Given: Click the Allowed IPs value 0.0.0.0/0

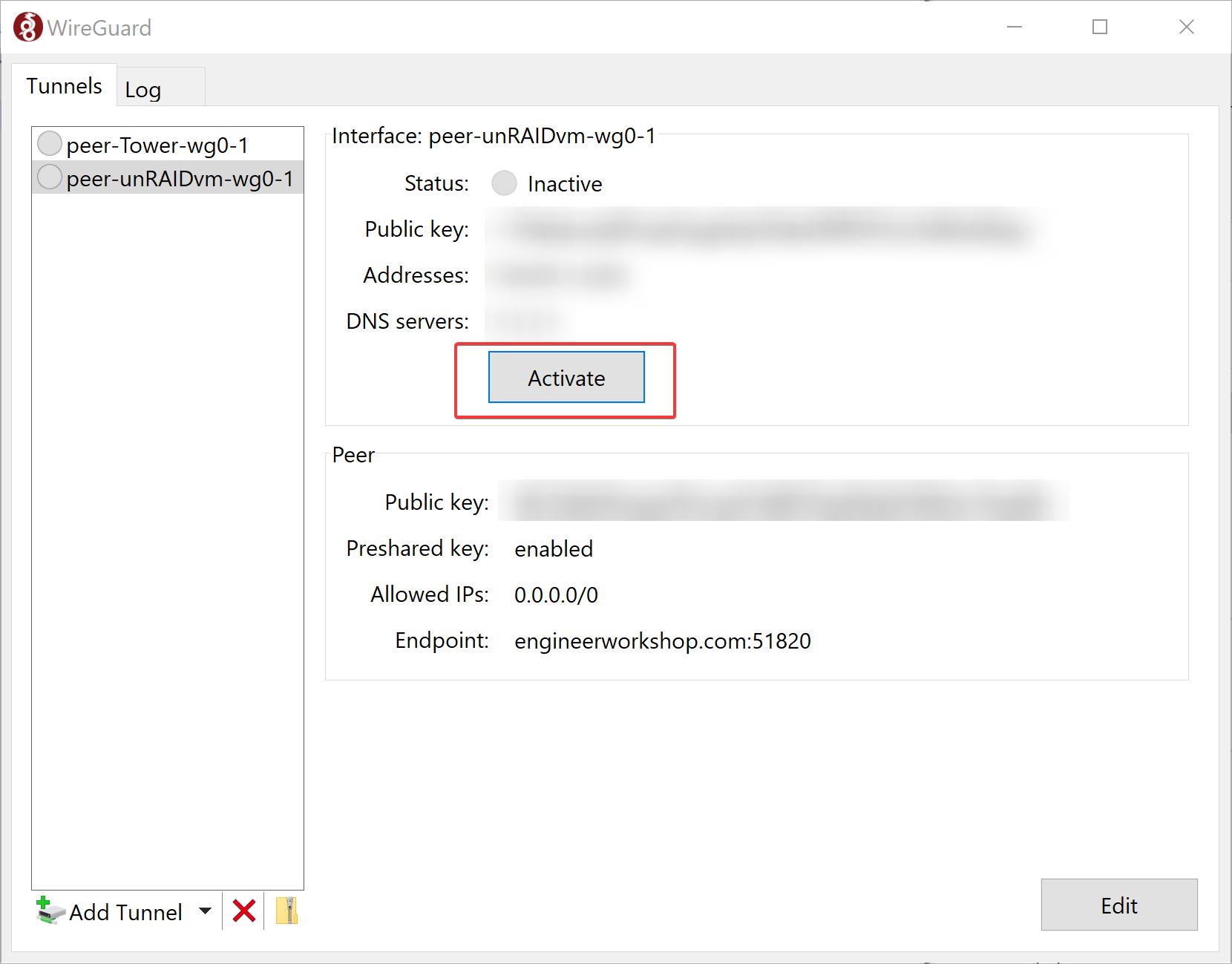Looking at the screenshot, I should tap(556, 594).
